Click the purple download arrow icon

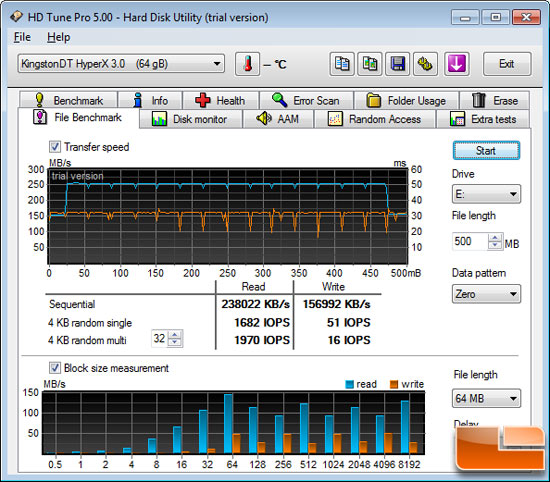coord(456,64)
